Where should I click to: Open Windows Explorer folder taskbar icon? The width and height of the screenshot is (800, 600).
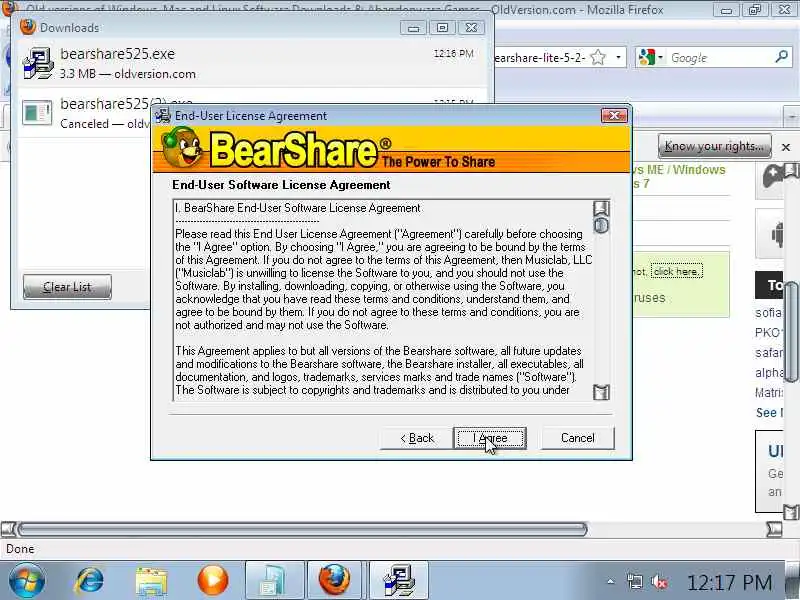(151, 581)
